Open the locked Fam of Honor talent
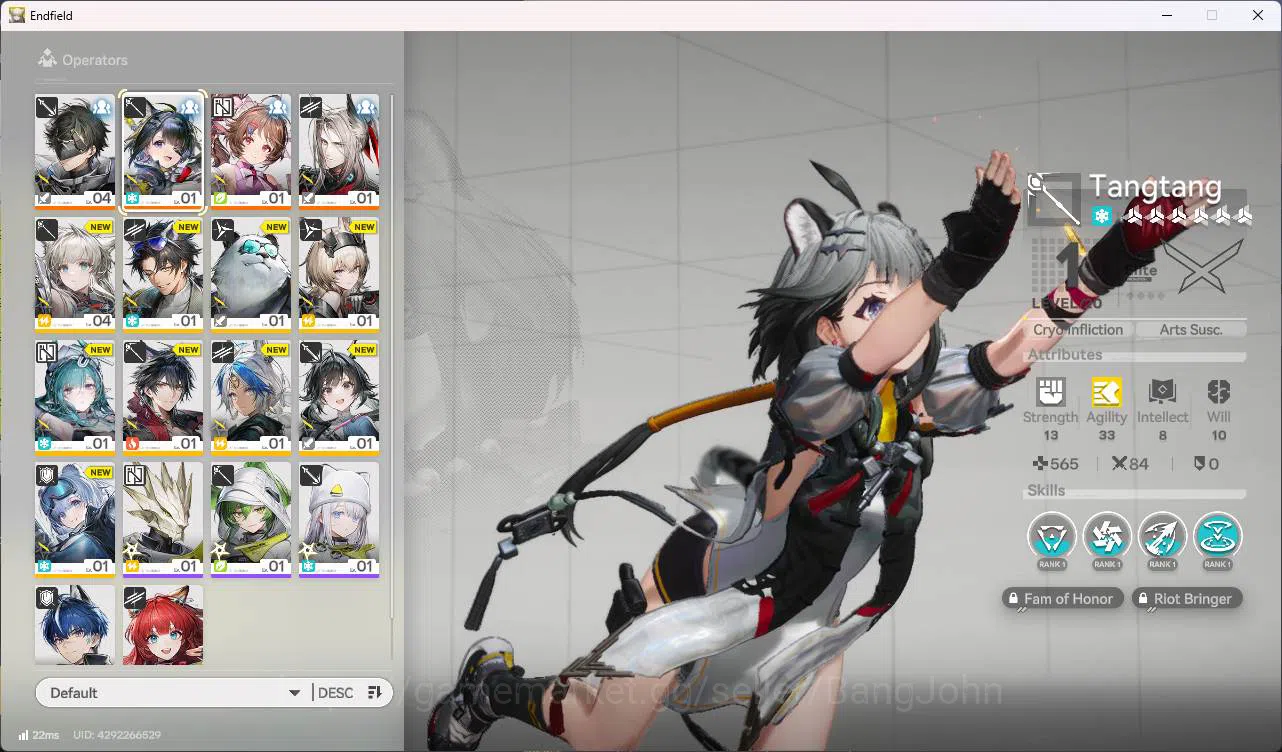The image size is (1282, 752). 1061,599
